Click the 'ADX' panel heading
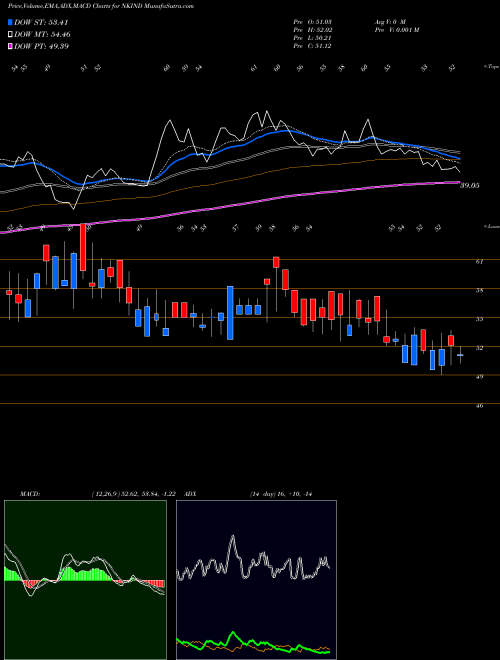This screenshot has width=500, height=660. [x=191, y=494]
